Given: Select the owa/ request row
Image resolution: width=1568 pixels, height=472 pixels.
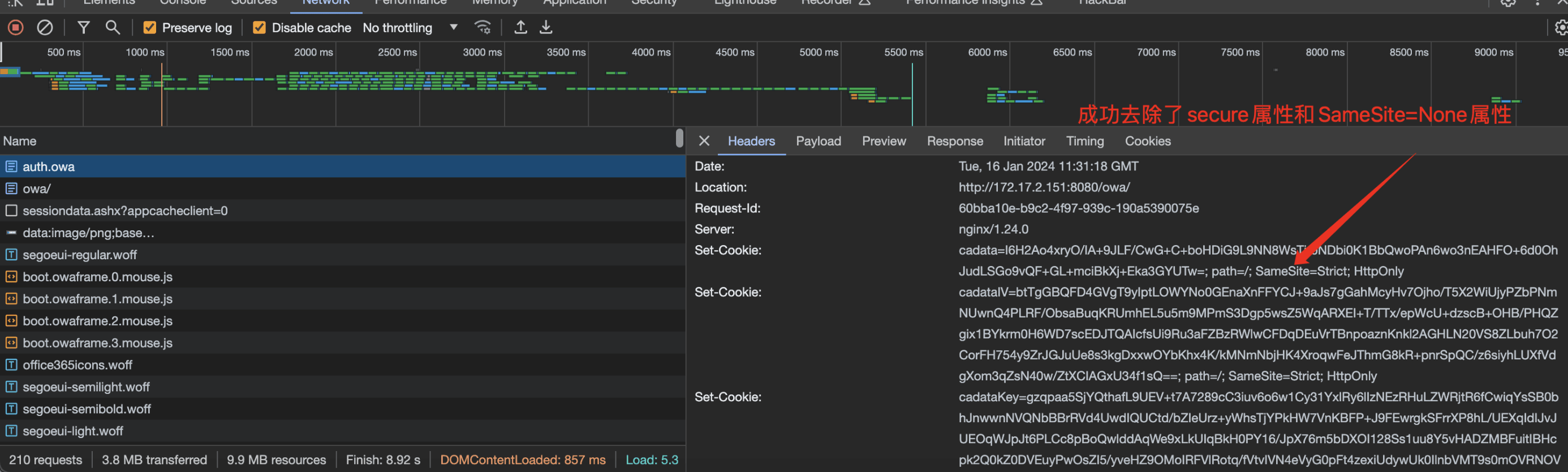Looking at the screenshot, I should tap(37, 189).
